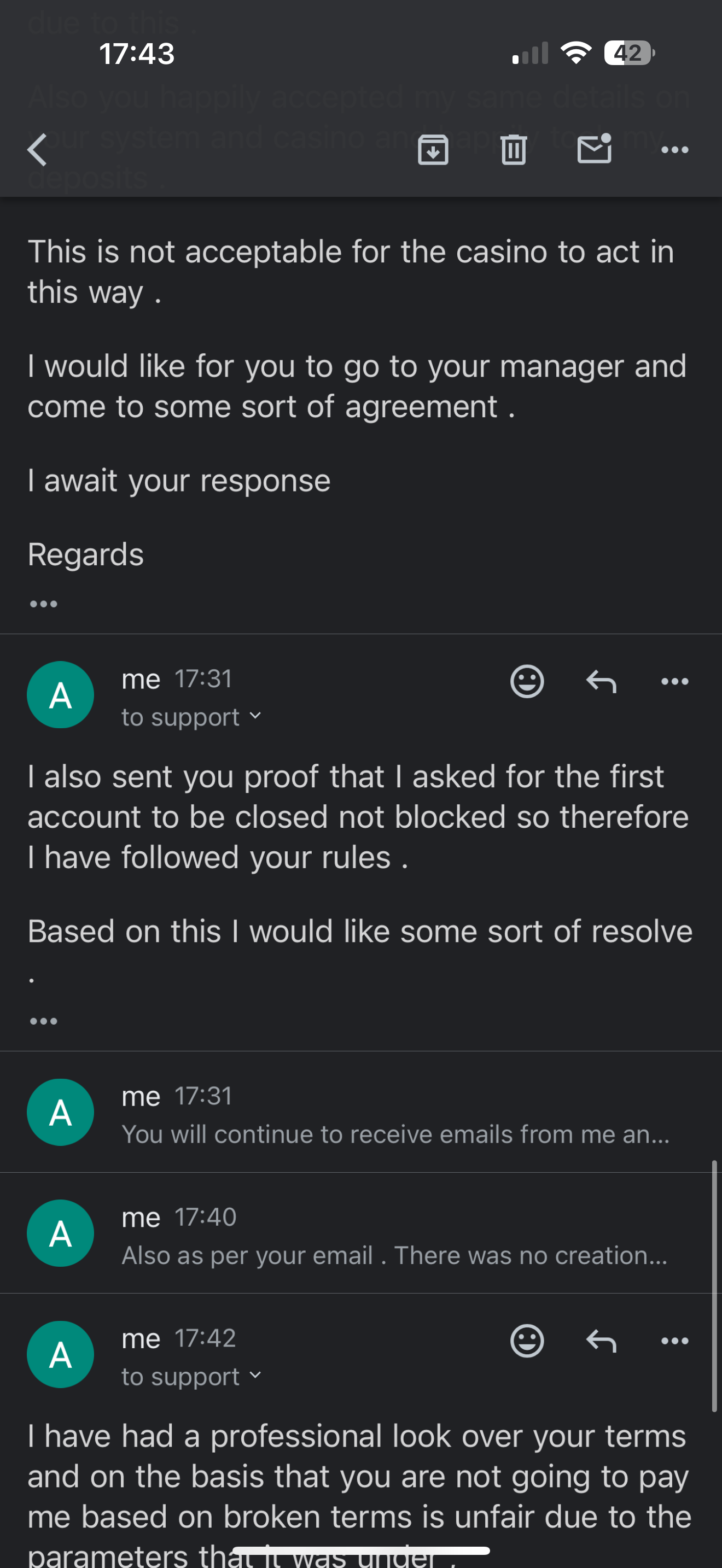
Task: Reply to the 17:42 message
Action: pos(601,1341)
